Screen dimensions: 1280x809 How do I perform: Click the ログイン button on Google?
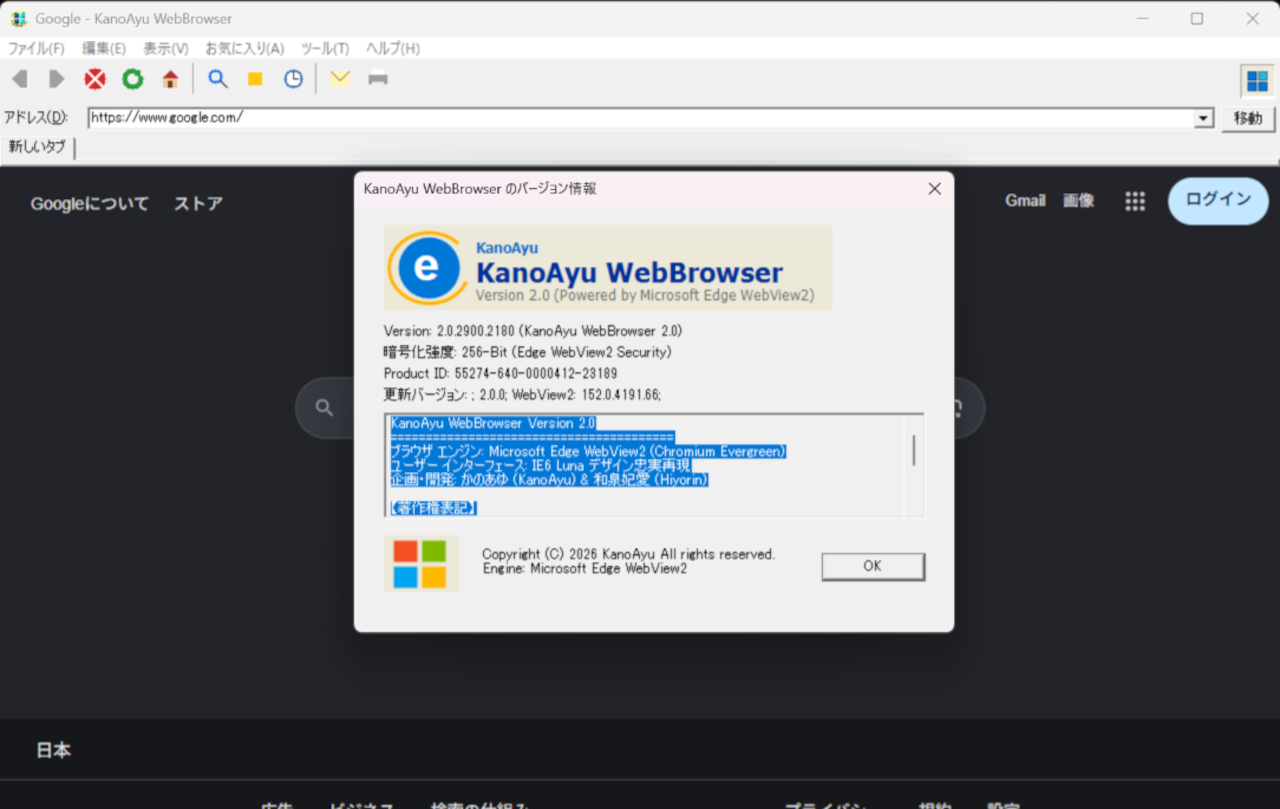click(1218, 200)
